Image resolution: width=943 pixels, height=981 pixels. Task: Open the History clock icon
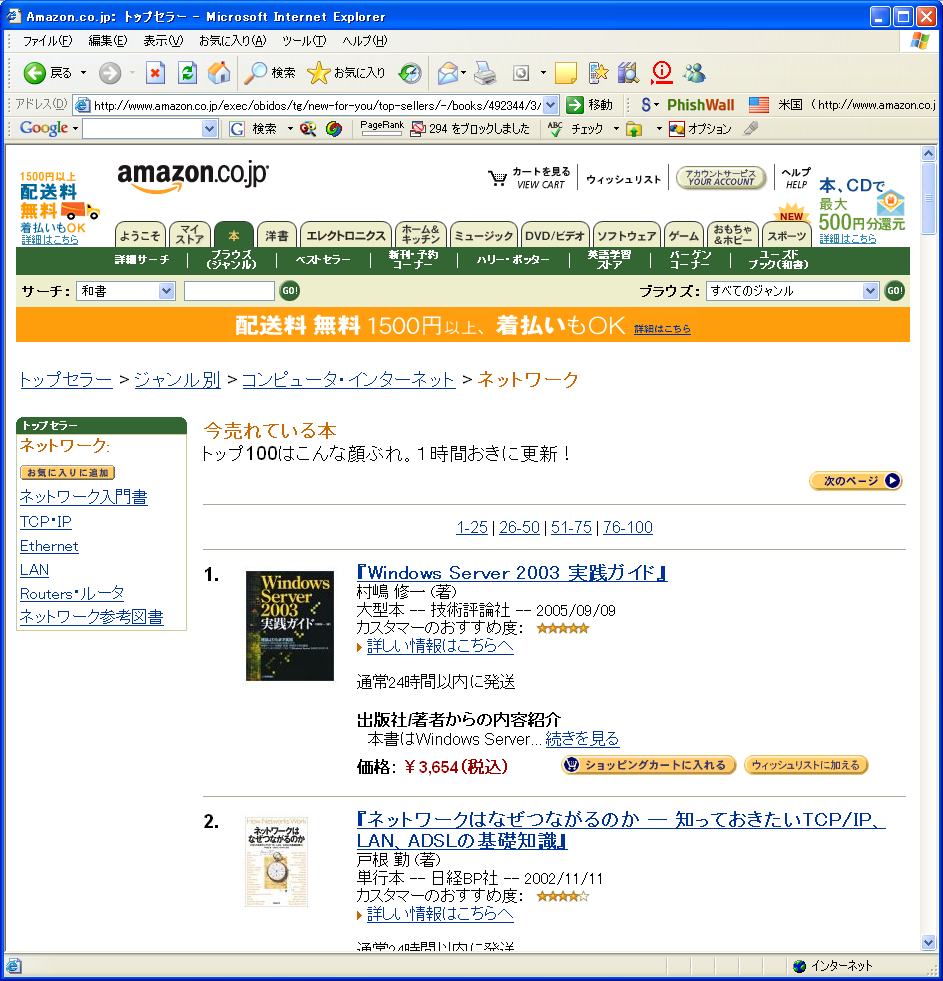410,73
